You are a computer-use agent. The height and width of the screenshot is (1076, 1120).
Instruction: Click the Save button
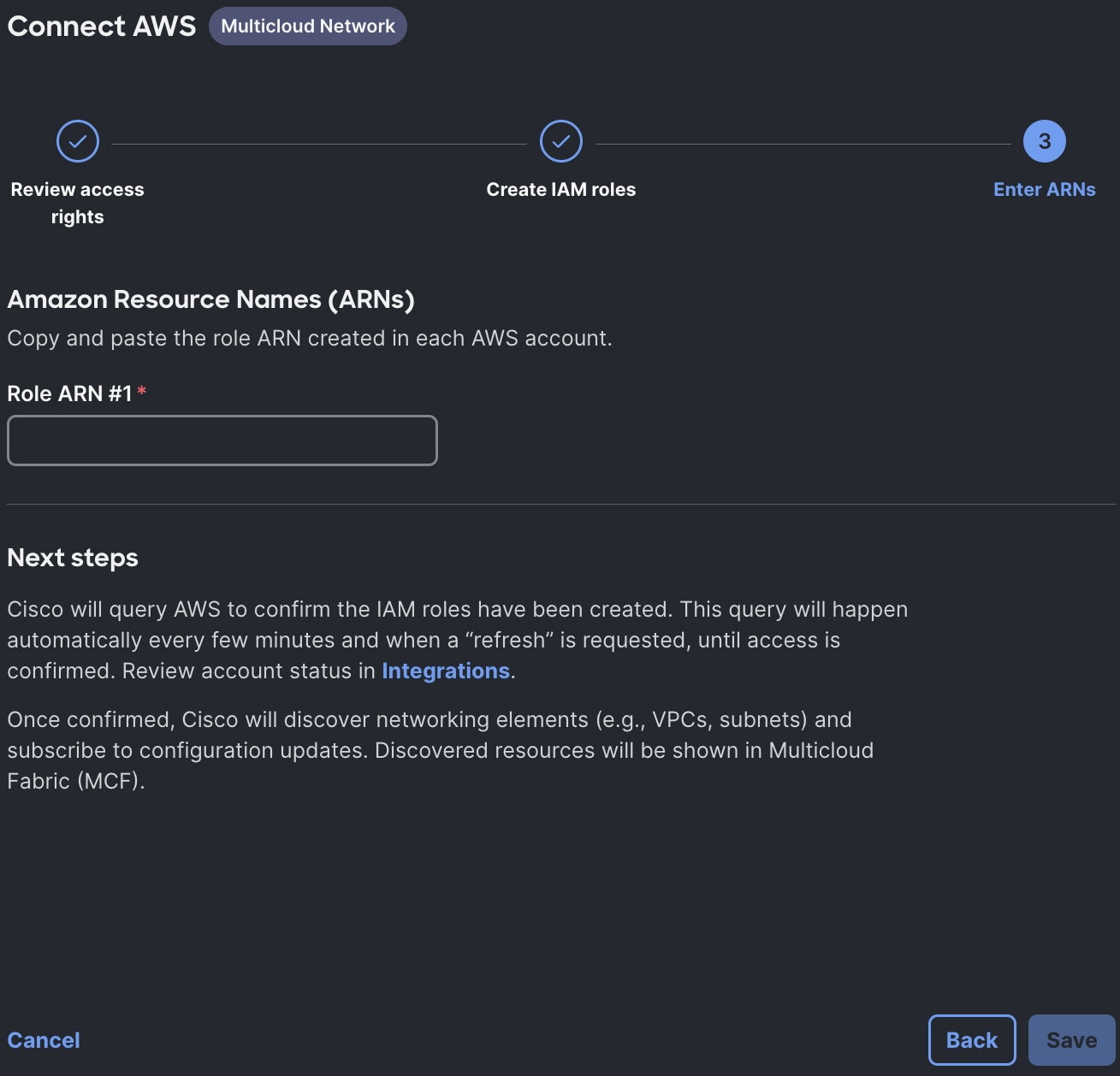[x=1072, y=1040]
